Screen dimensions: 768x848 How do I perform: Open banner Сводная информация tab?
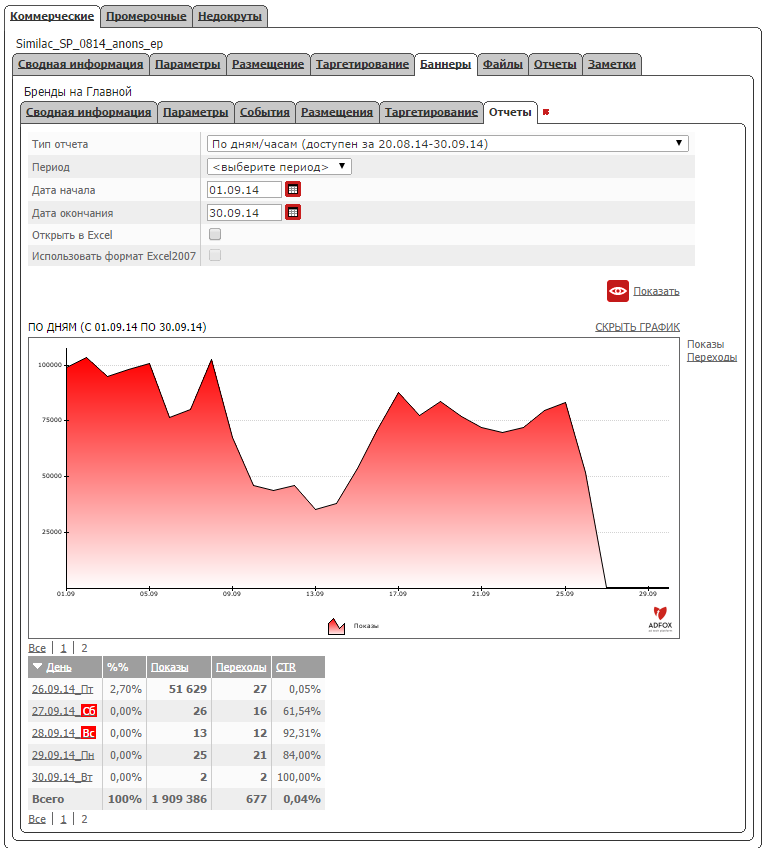click(89, 112)
